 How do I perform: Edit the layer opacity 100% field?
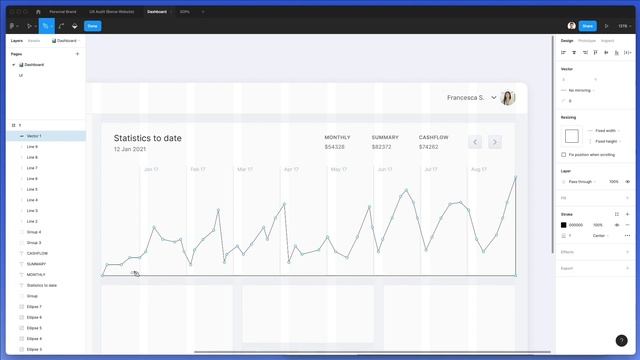point(613,182)
